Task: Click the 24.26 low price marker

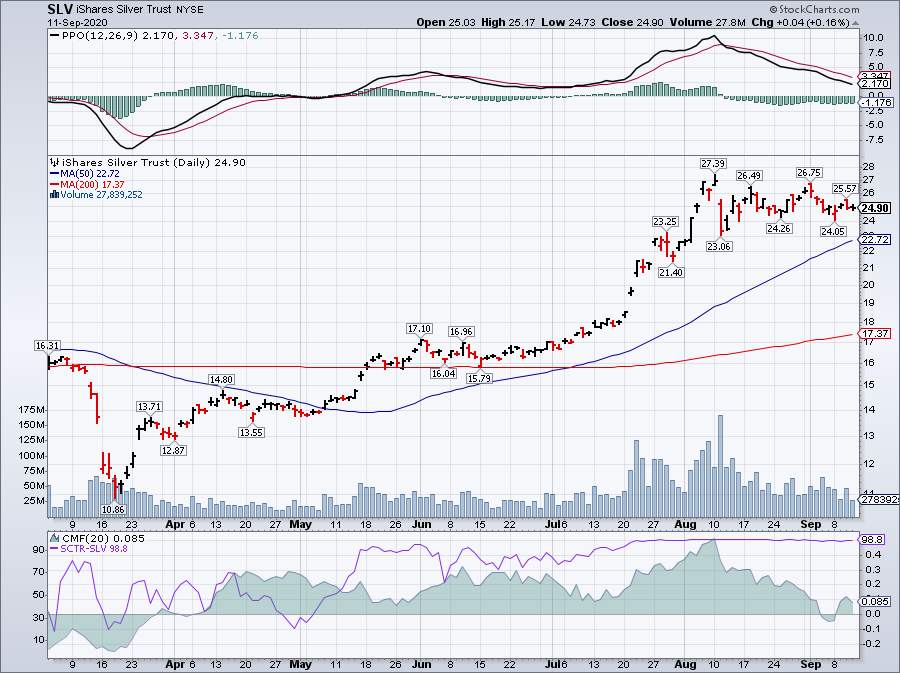Action: [779, 228]
